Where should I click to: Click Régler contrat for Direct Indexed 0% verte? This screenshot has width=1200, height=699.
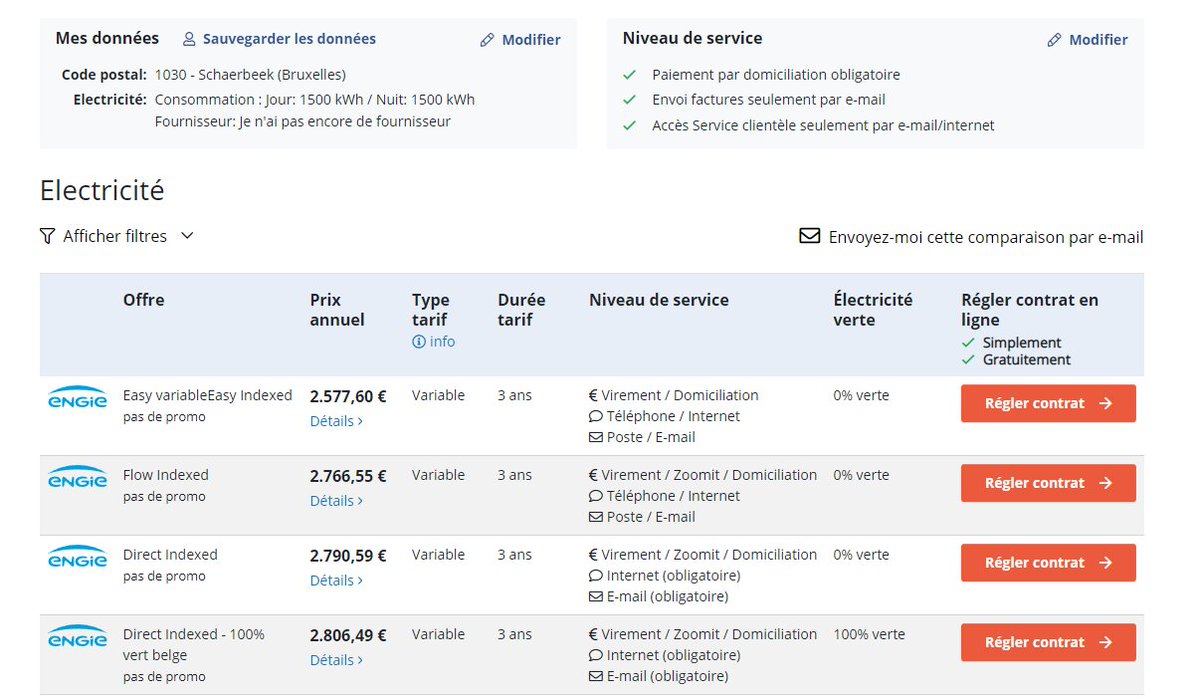click(x=1048, y=563)
